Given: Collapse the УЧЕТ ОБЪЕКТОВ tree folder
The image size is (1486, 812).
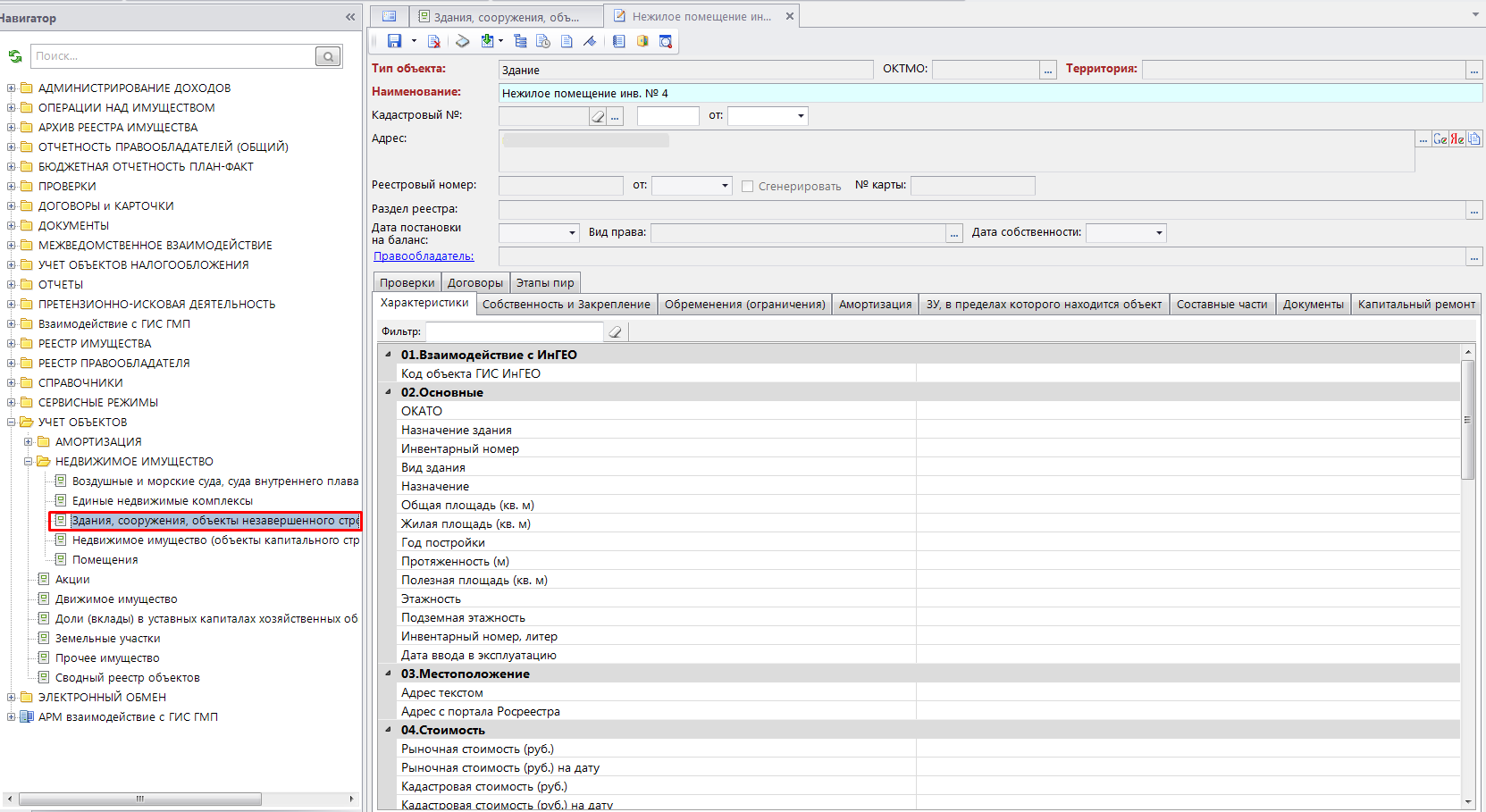Looking at the screenshot, I should click(12, 423).
